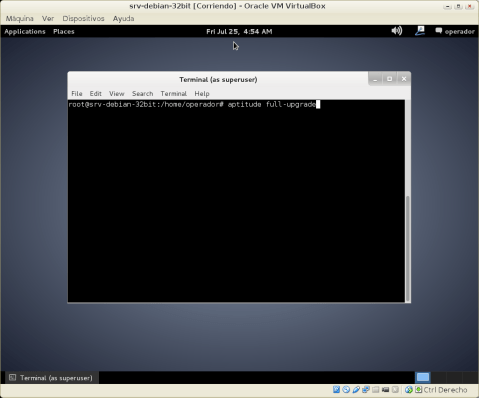This screenshot has width=479, height=398.
Task: Close the Oracle VM VirtualBox window
Action: coord(469,6)
